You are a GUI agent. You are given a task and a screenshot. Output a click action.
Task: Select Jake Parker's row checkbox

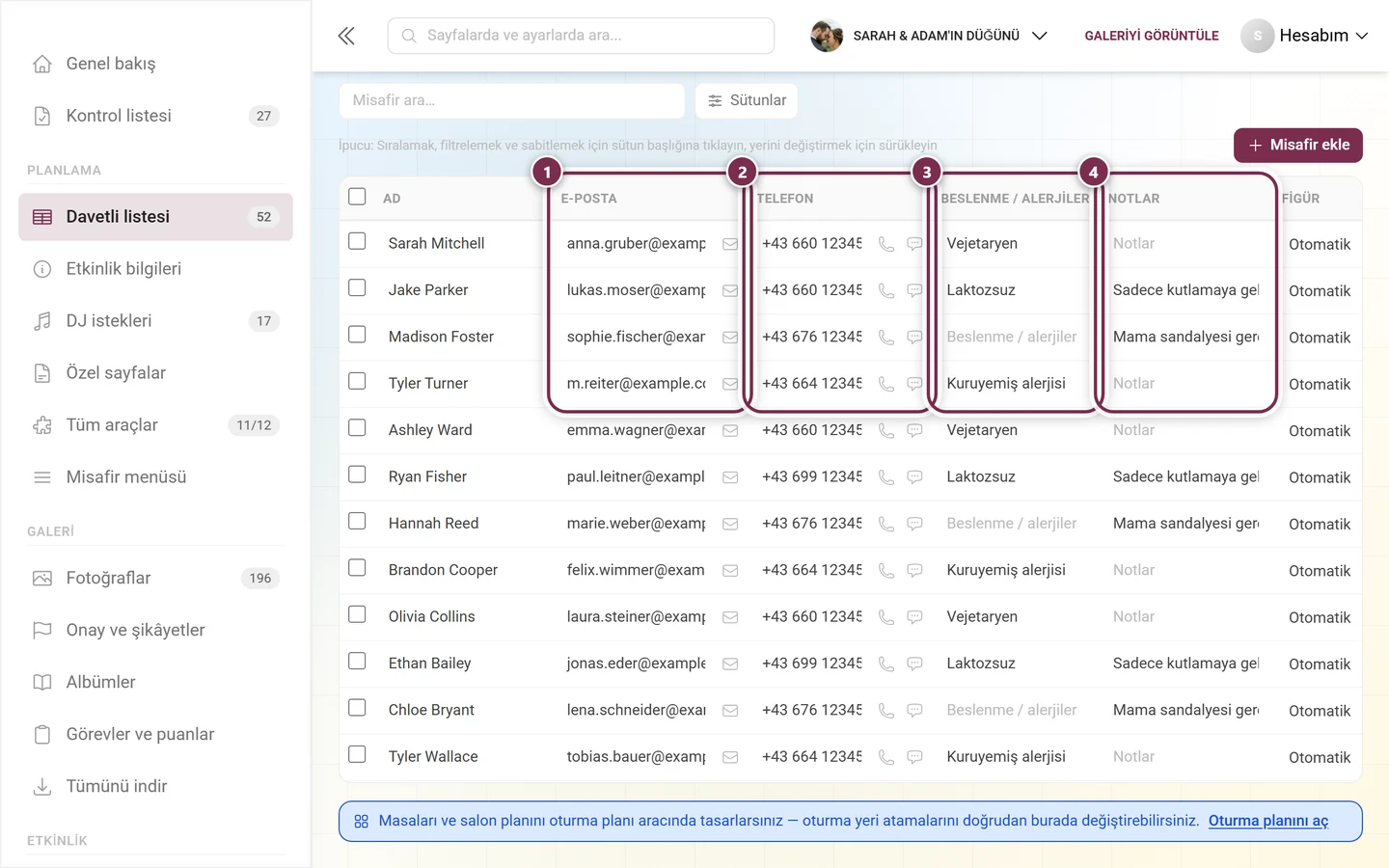[x=357, y=287]
